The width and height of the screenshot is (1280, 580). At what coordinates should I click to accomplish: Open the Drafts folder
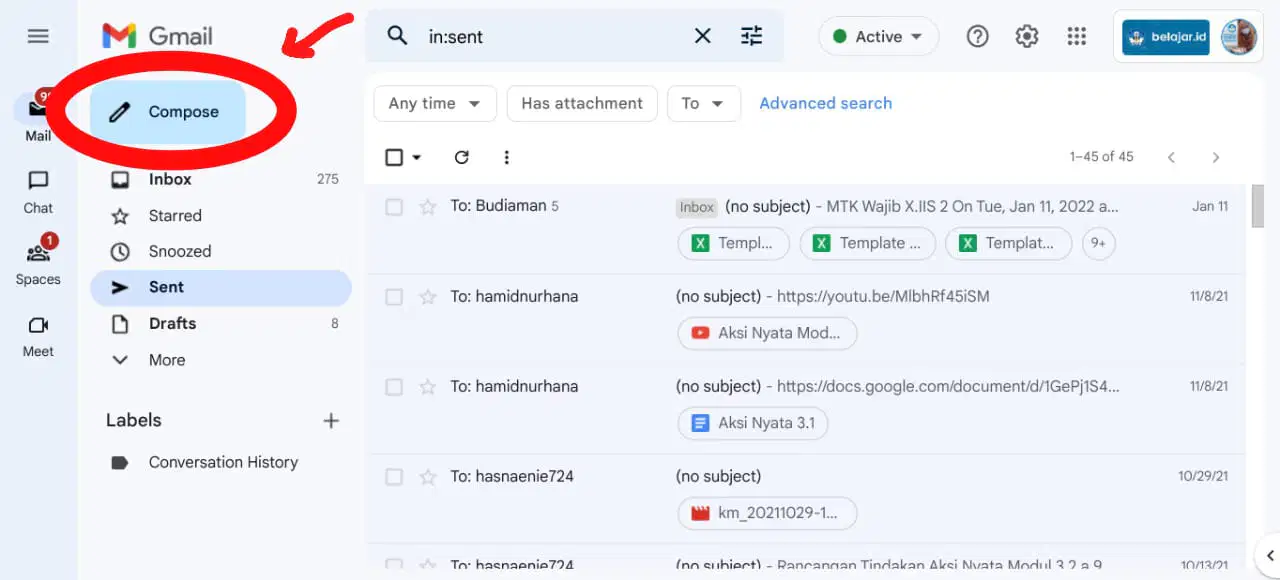coord(221,323)
